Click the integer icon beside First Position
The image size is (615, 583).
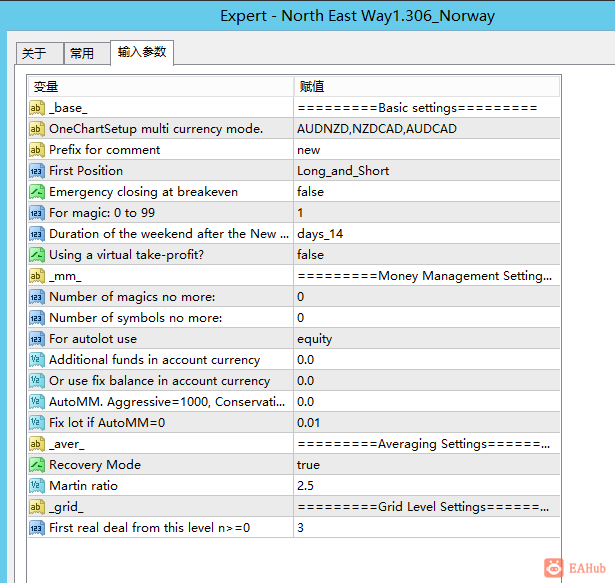[x=37, y=171]
